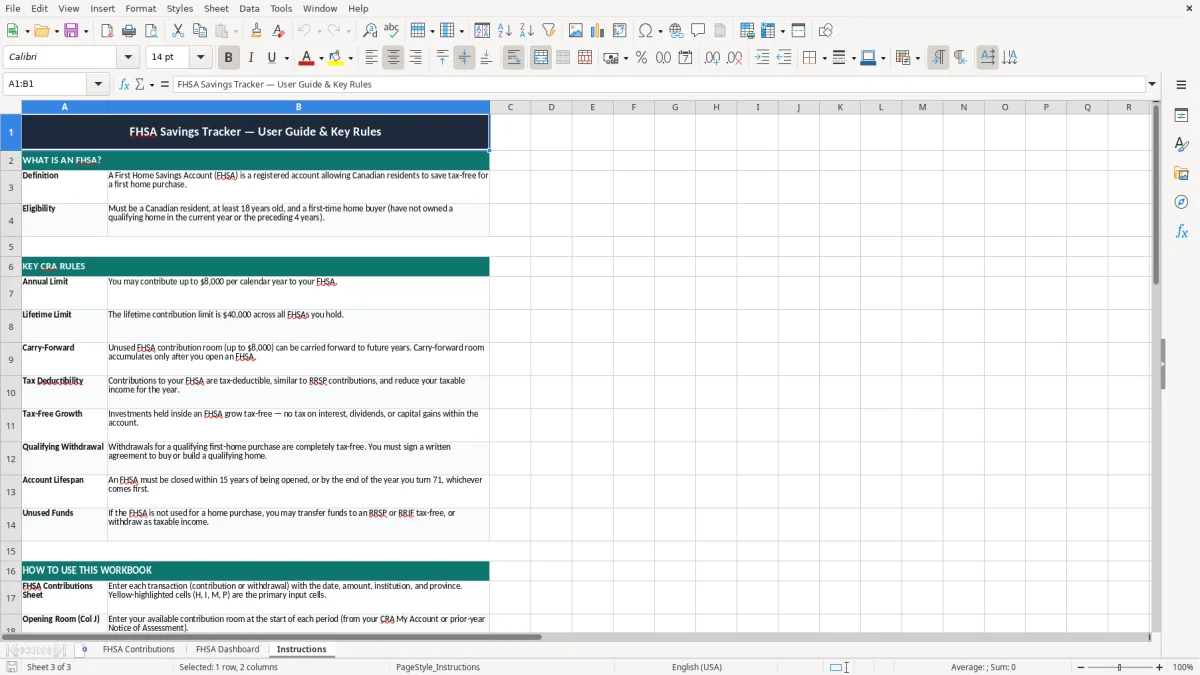Open the font color dropdown arrow
The height and width of the screenshot is (675, 1200).
point(322,58)
